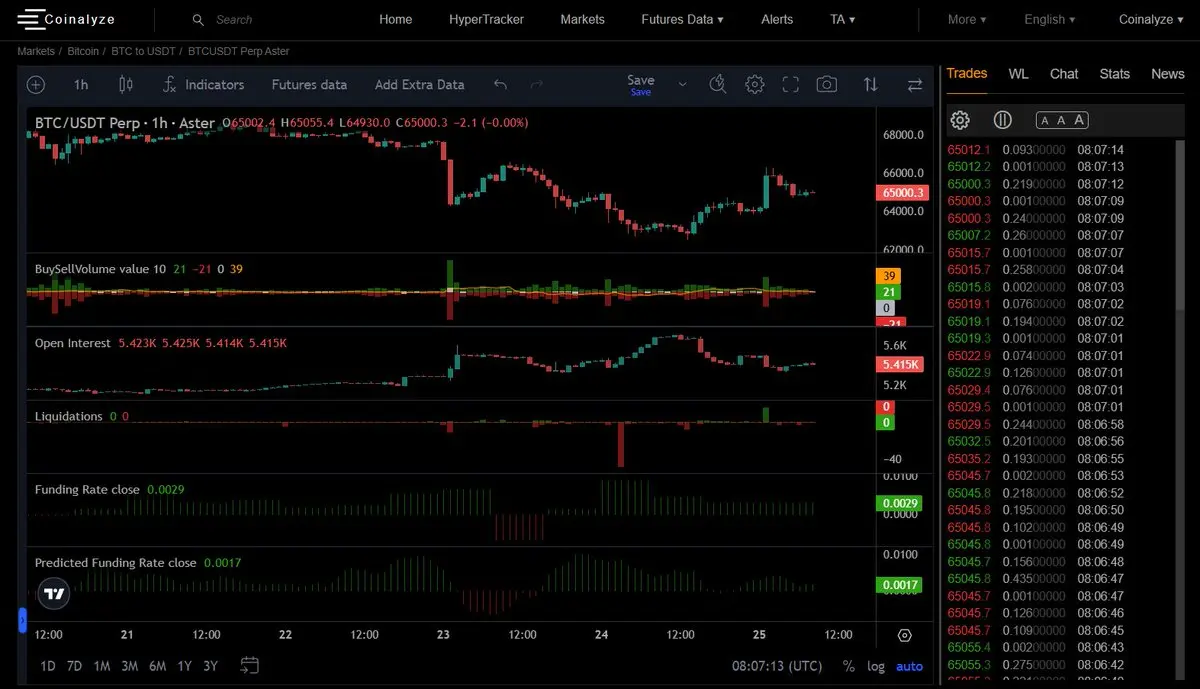The height and width of the screenshot is (689, 1200).
Task: Click Add Extra Data button
Action: (x=419, y=85)
